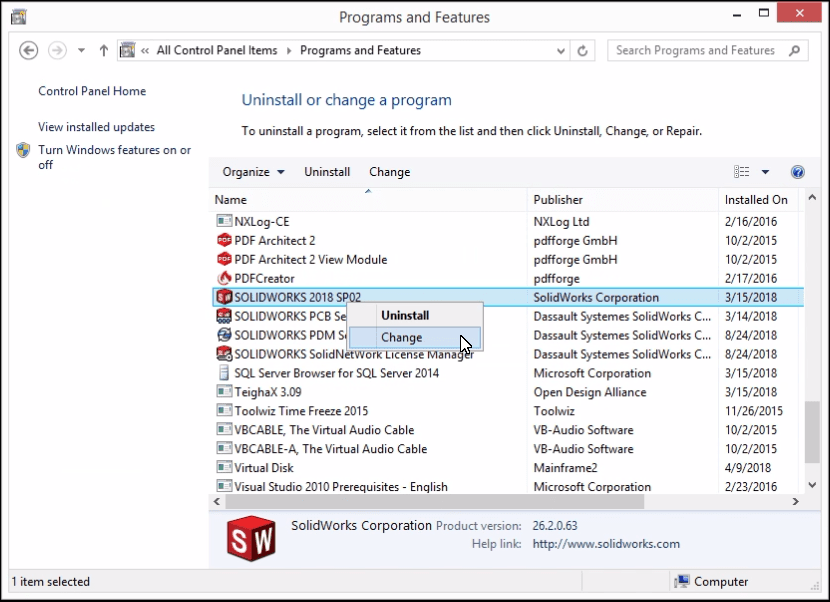Sort list by Publisher column header
Viewport: 830px width, 602px height.
coord(558,200)
